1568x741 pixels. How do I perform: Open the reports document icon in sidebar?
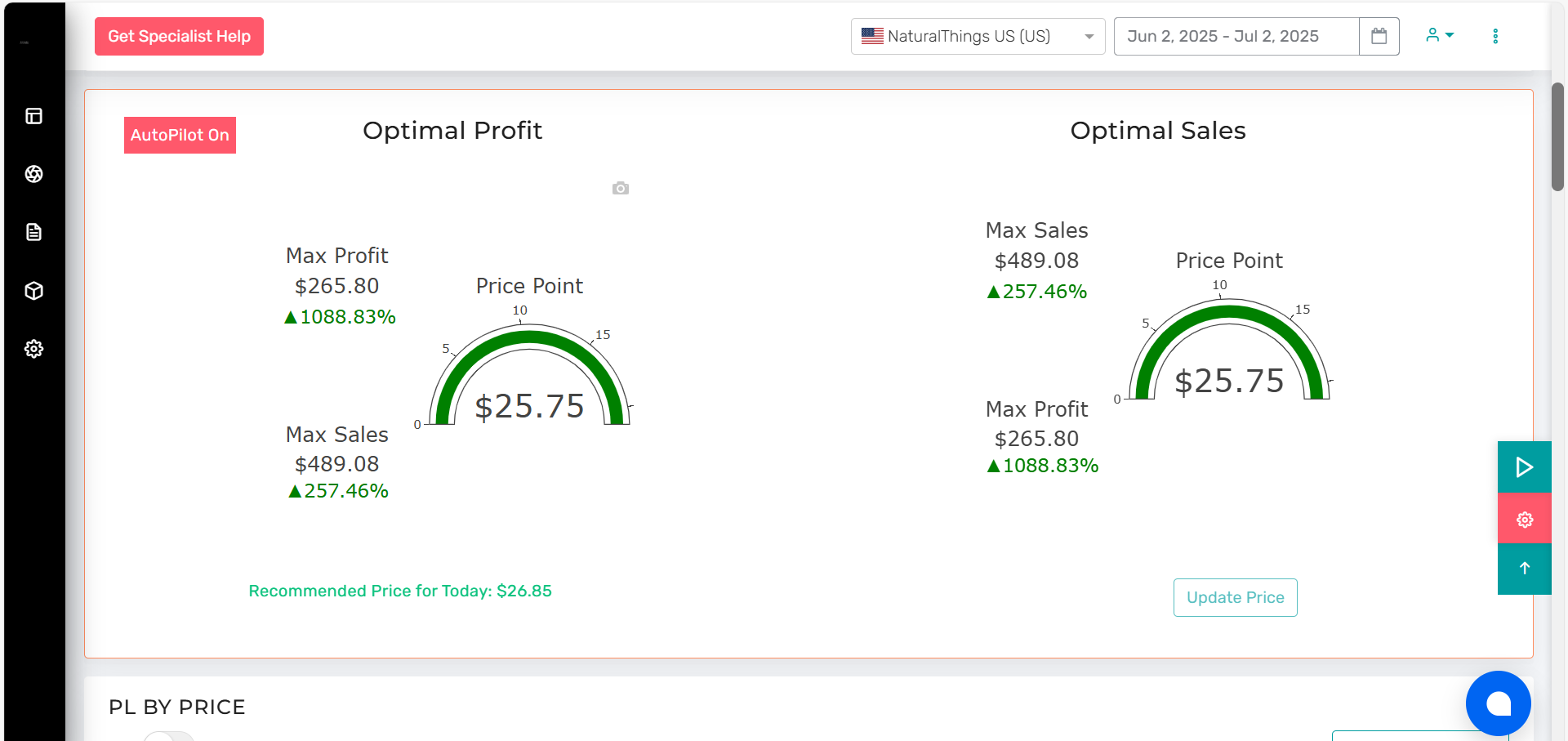pos(33,232)
